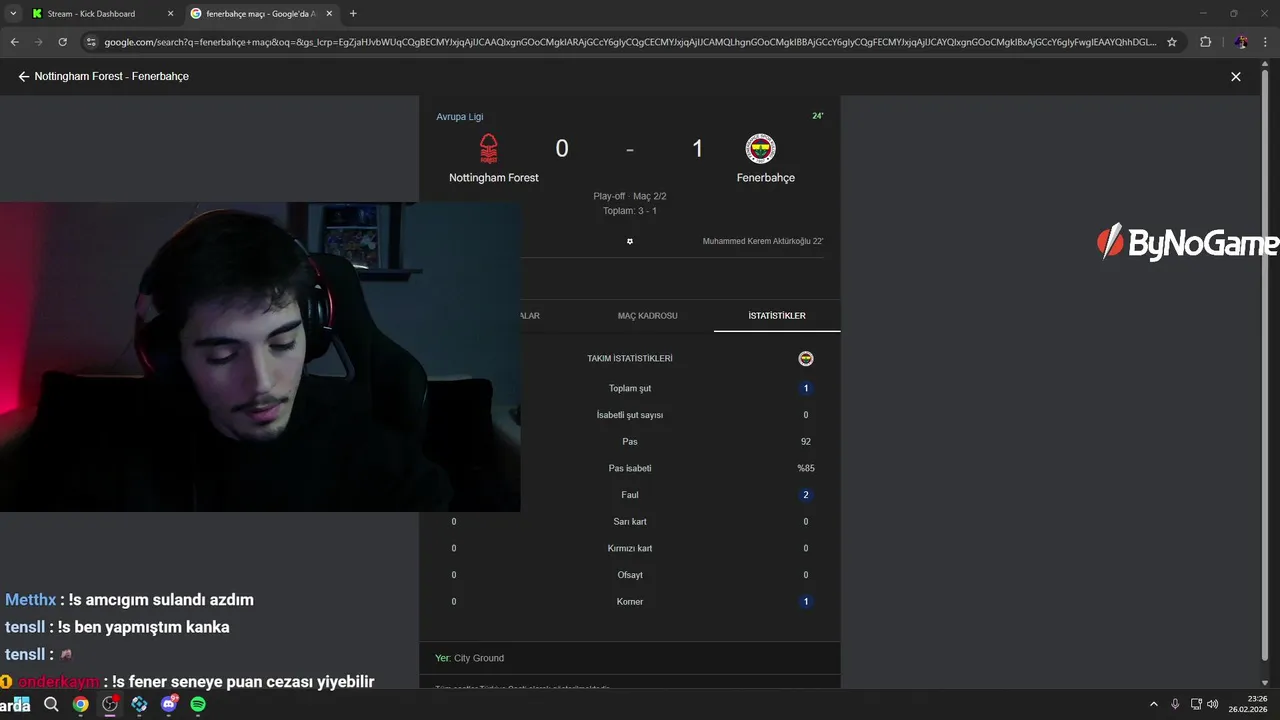
Task: Click the Sarı kart label
Action: (630, 522)
